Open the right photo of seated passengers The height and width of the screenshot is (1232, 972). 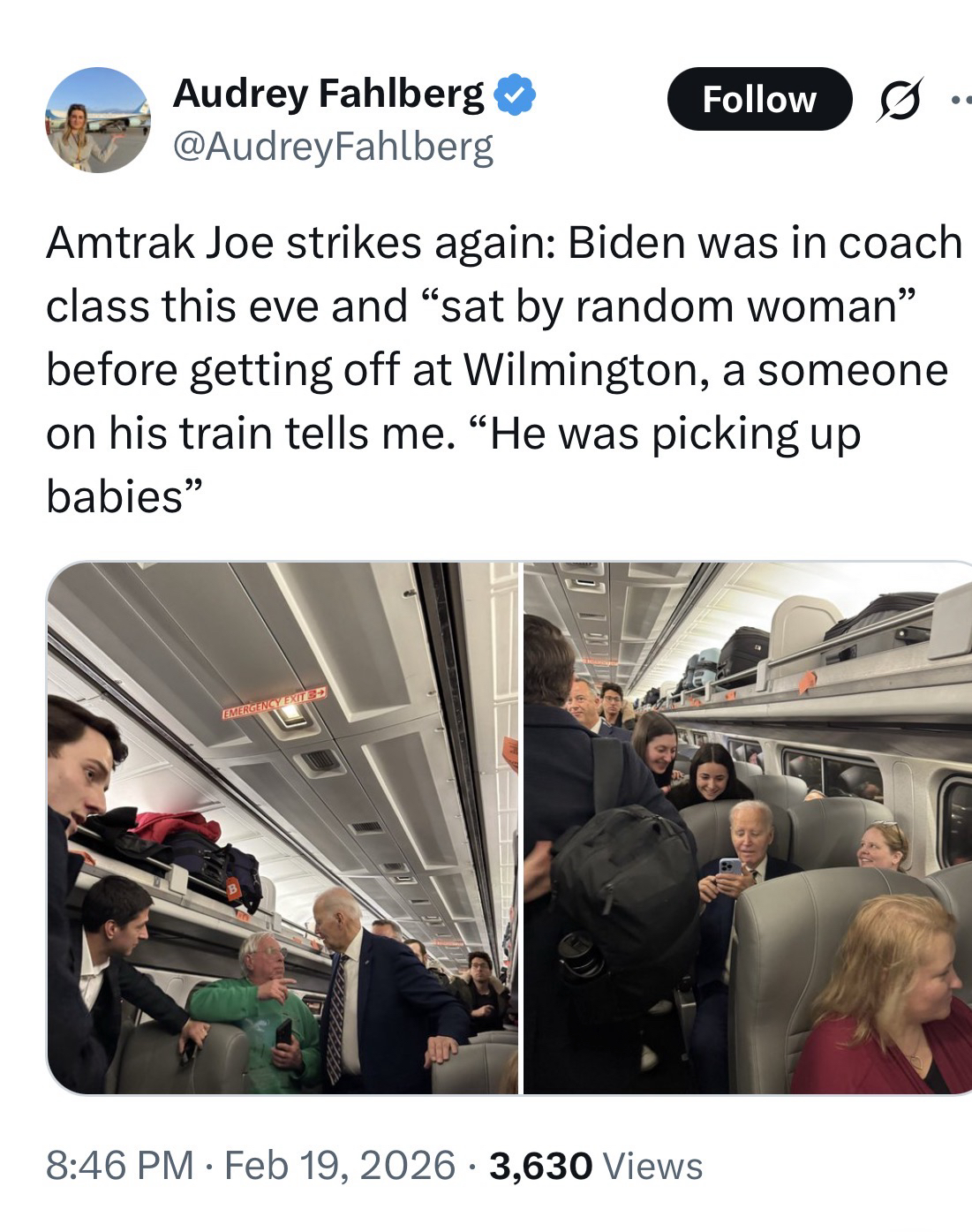coord(748,828)
